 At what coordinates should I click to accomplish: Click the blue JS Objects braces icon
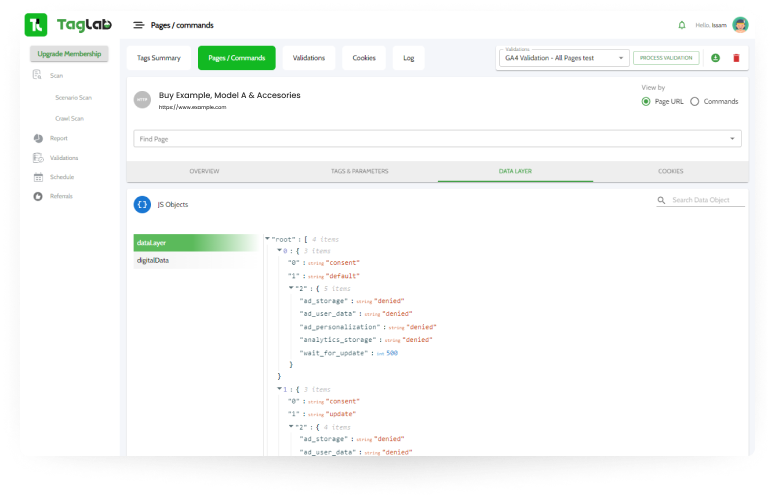tap(142, 205)
